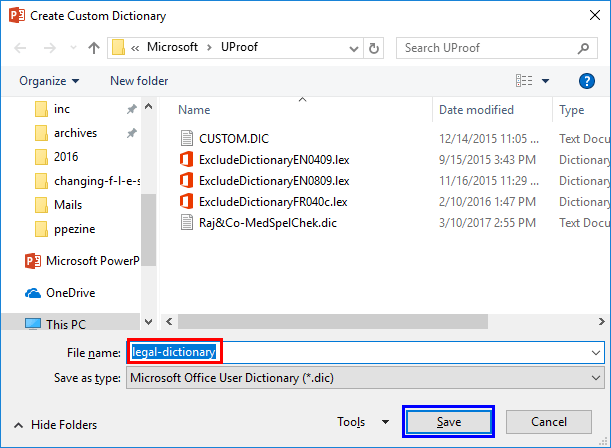611x448 pixels.
Task: Click the Raj&Co-MedSpelChek.dic document icon
Action: point(187,222)
